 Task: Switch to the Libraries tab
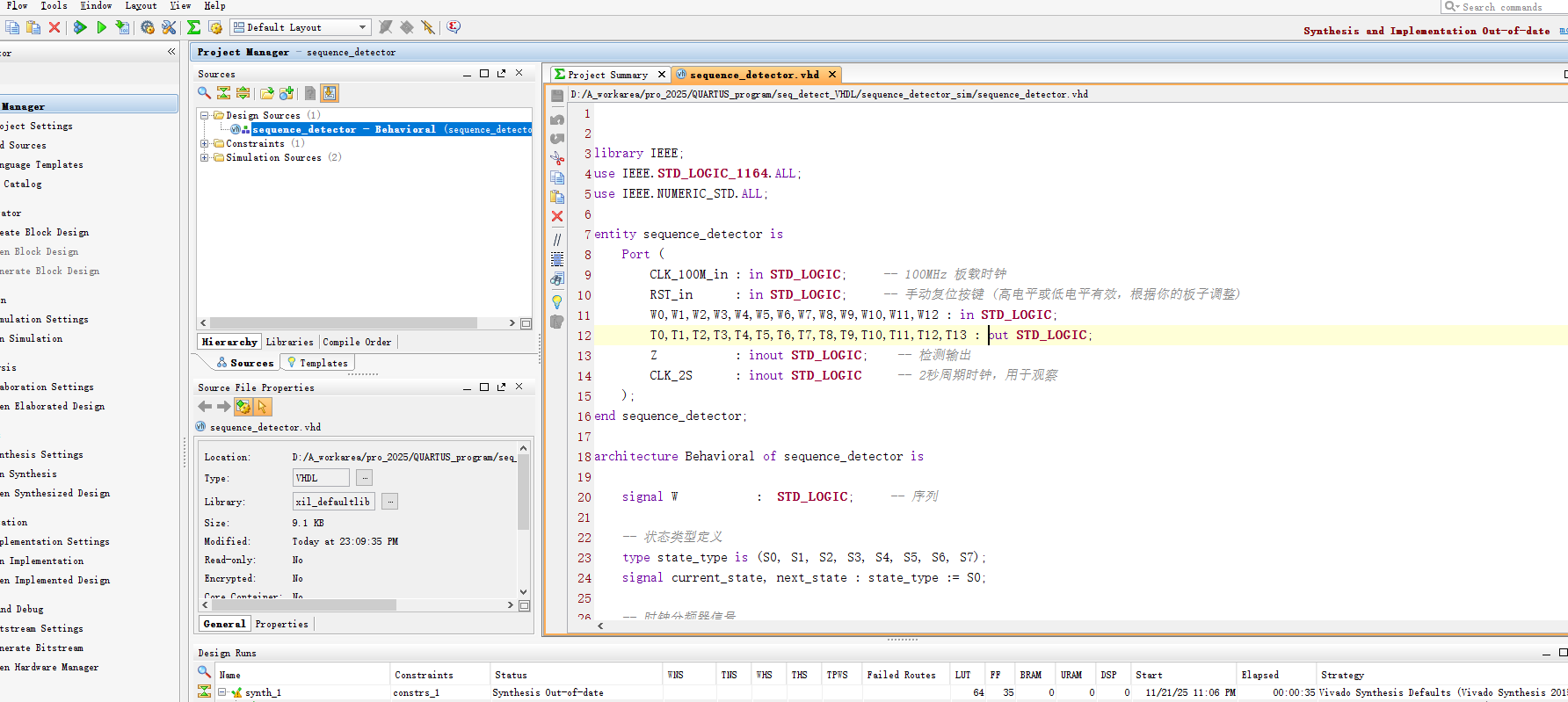[x=289, y=342]
